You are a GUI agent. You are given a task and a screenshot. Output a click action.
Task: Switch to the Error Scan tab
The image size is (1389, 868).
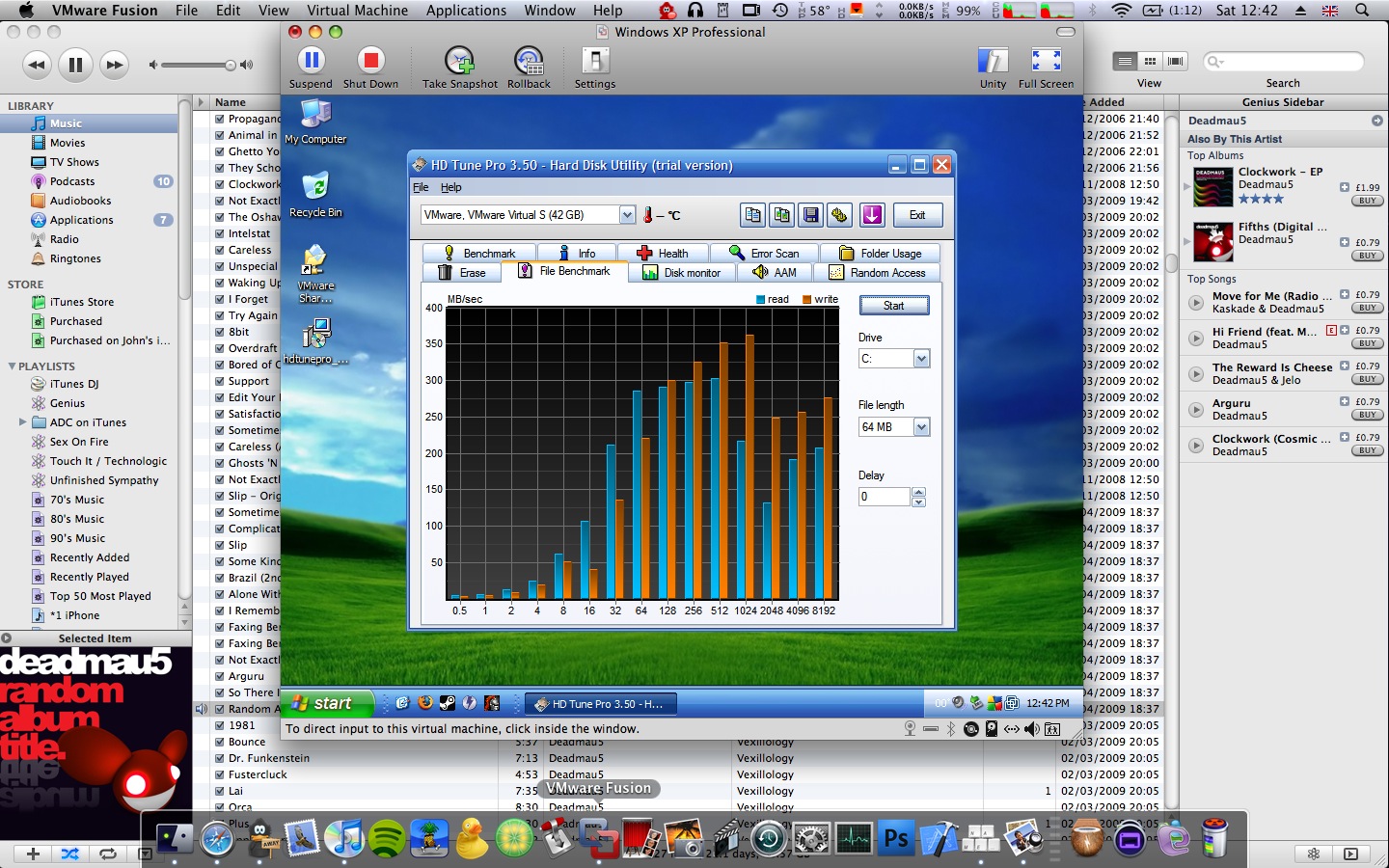tap(765, 253)
